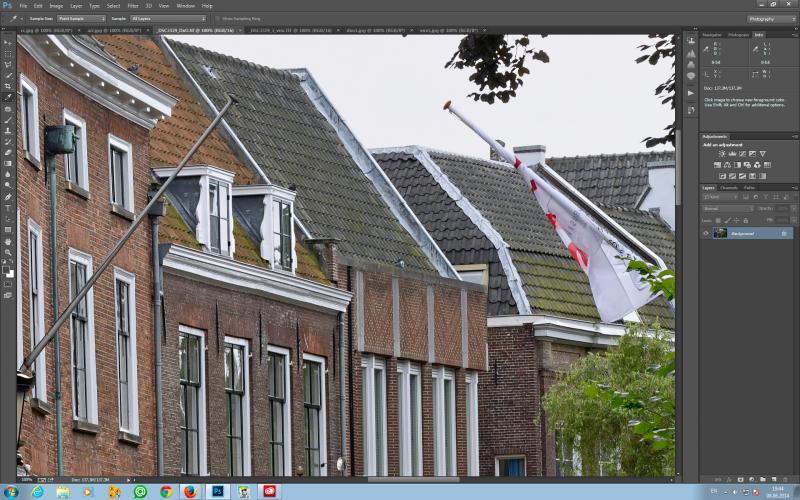The height and width of the screenshot is (500, 800).
Task: Select the History Brush tool
Action: (x=8, y=142)
